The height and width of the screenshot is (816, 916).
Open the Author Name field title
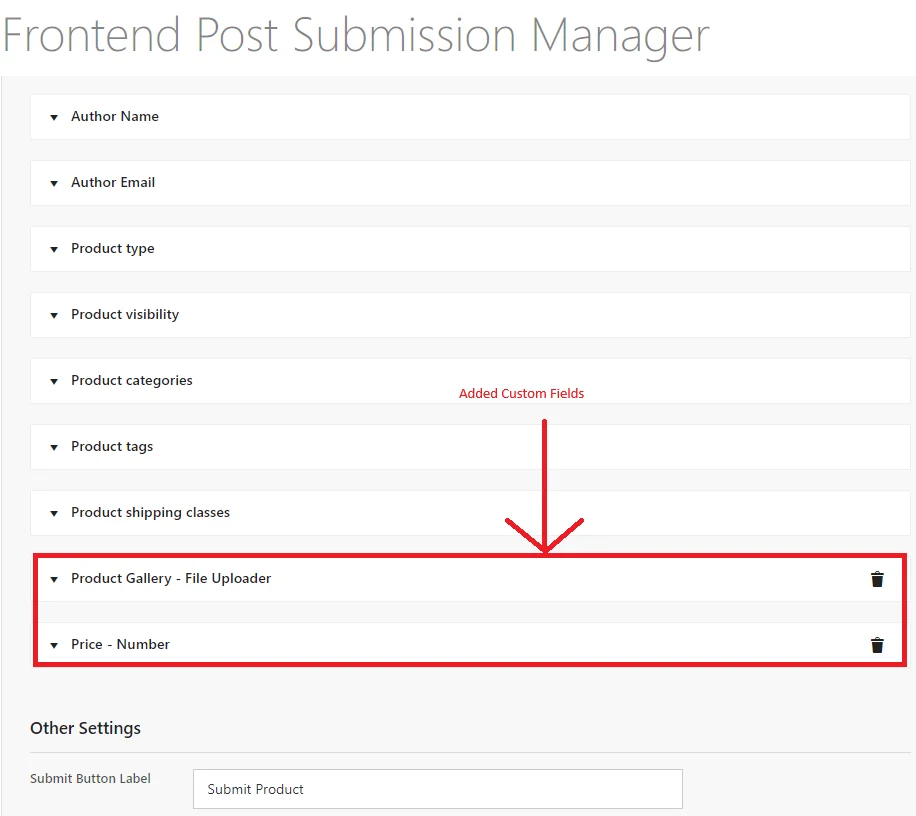115,116
